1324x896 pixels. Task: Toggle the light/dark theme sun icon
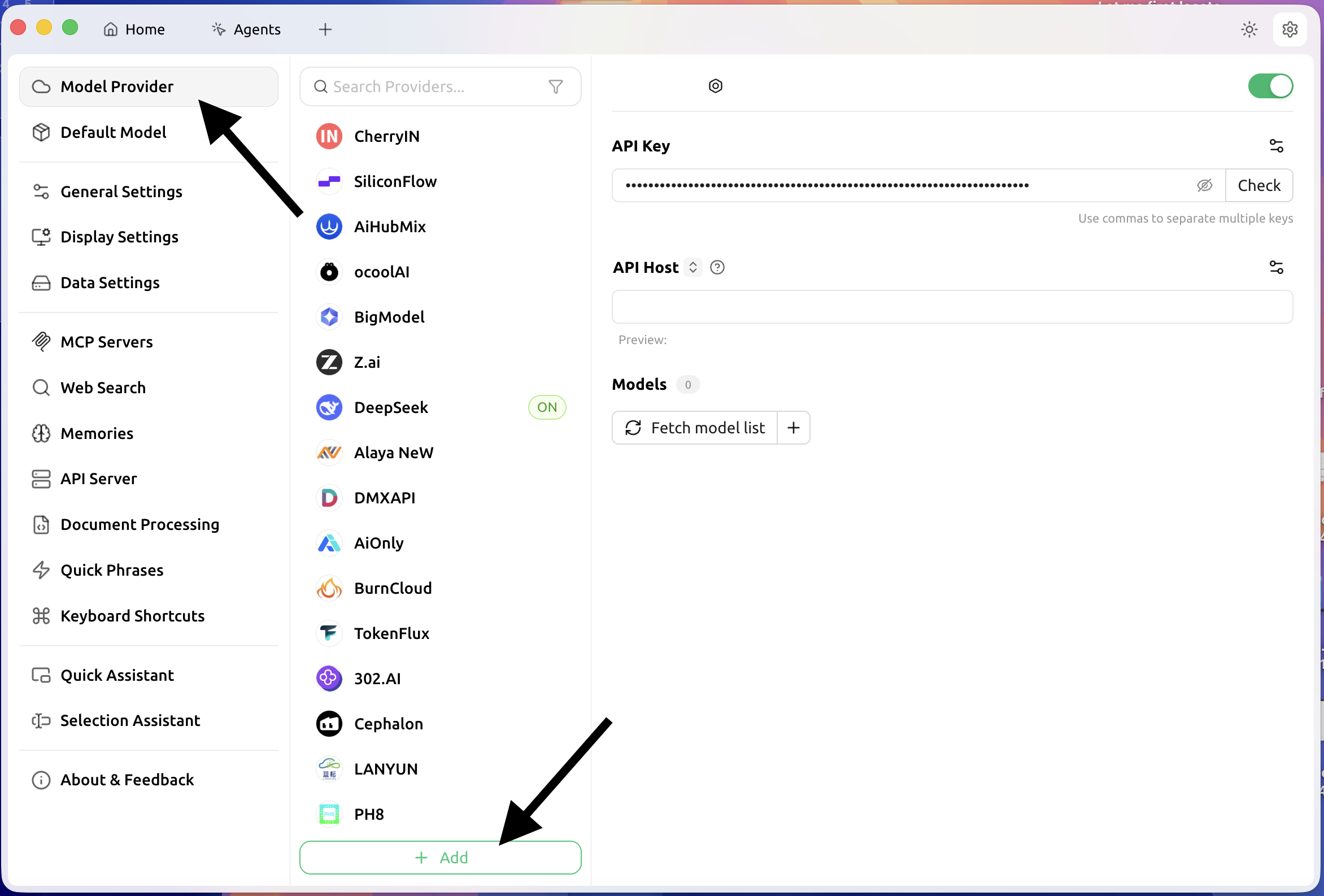(x=1249, y=29)
